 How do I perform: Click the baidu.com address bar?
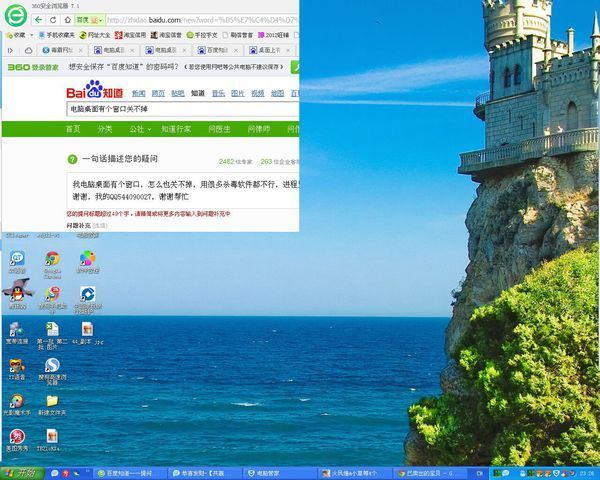tap(202, 20)
